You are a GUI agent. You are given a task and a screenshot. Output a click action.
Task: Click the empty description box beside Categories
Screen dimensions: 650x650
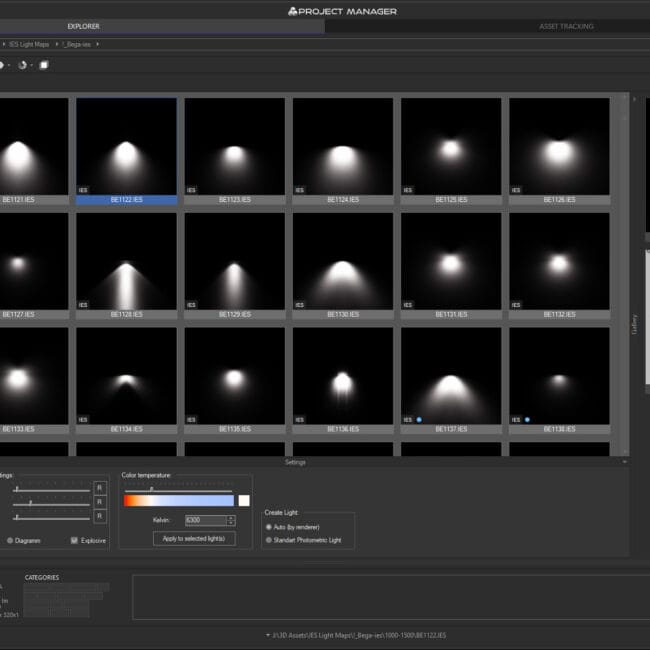coord(391,597)
